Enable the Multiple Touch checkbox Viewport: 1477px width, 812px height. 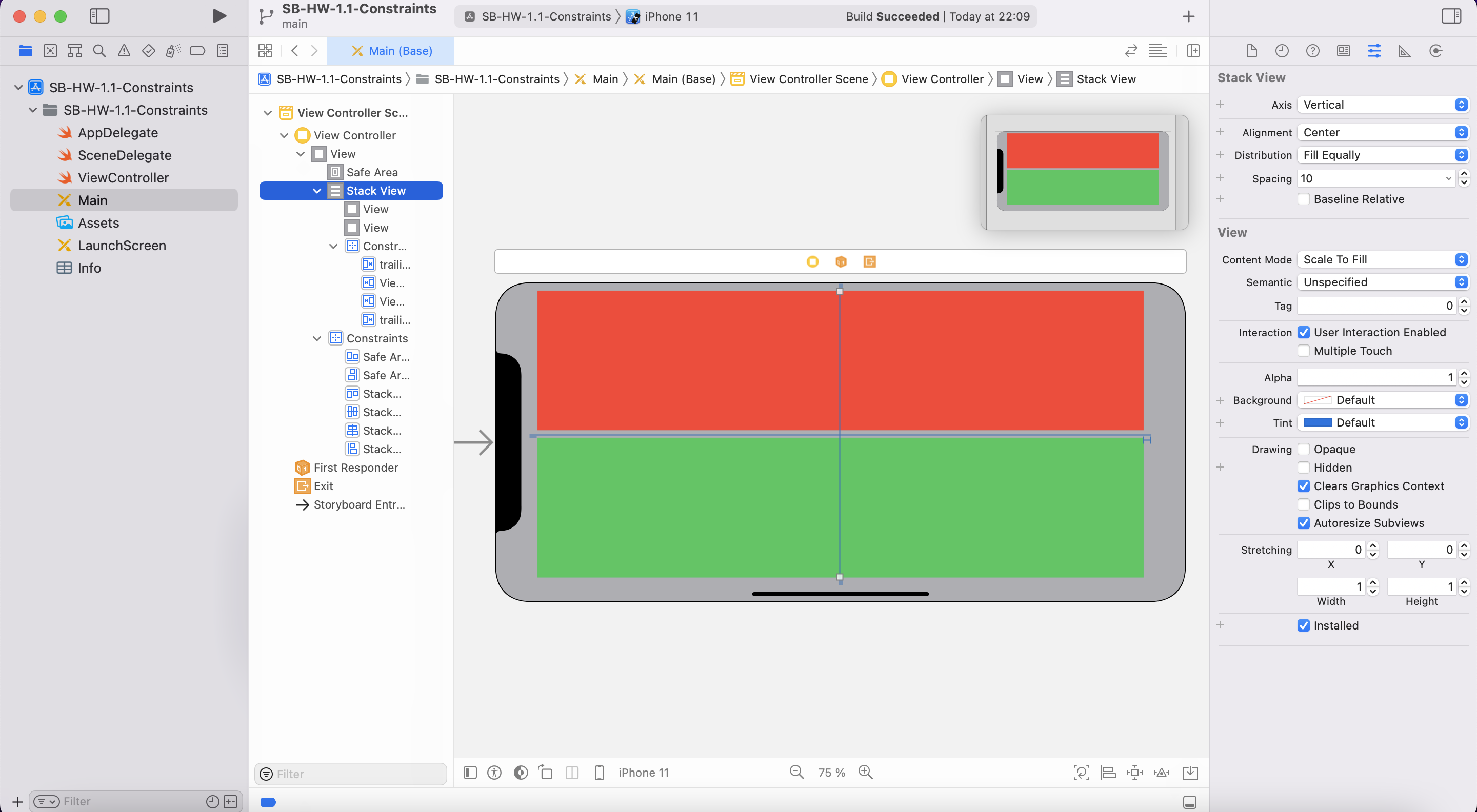pyautogui.click(x=1304, y=351)
